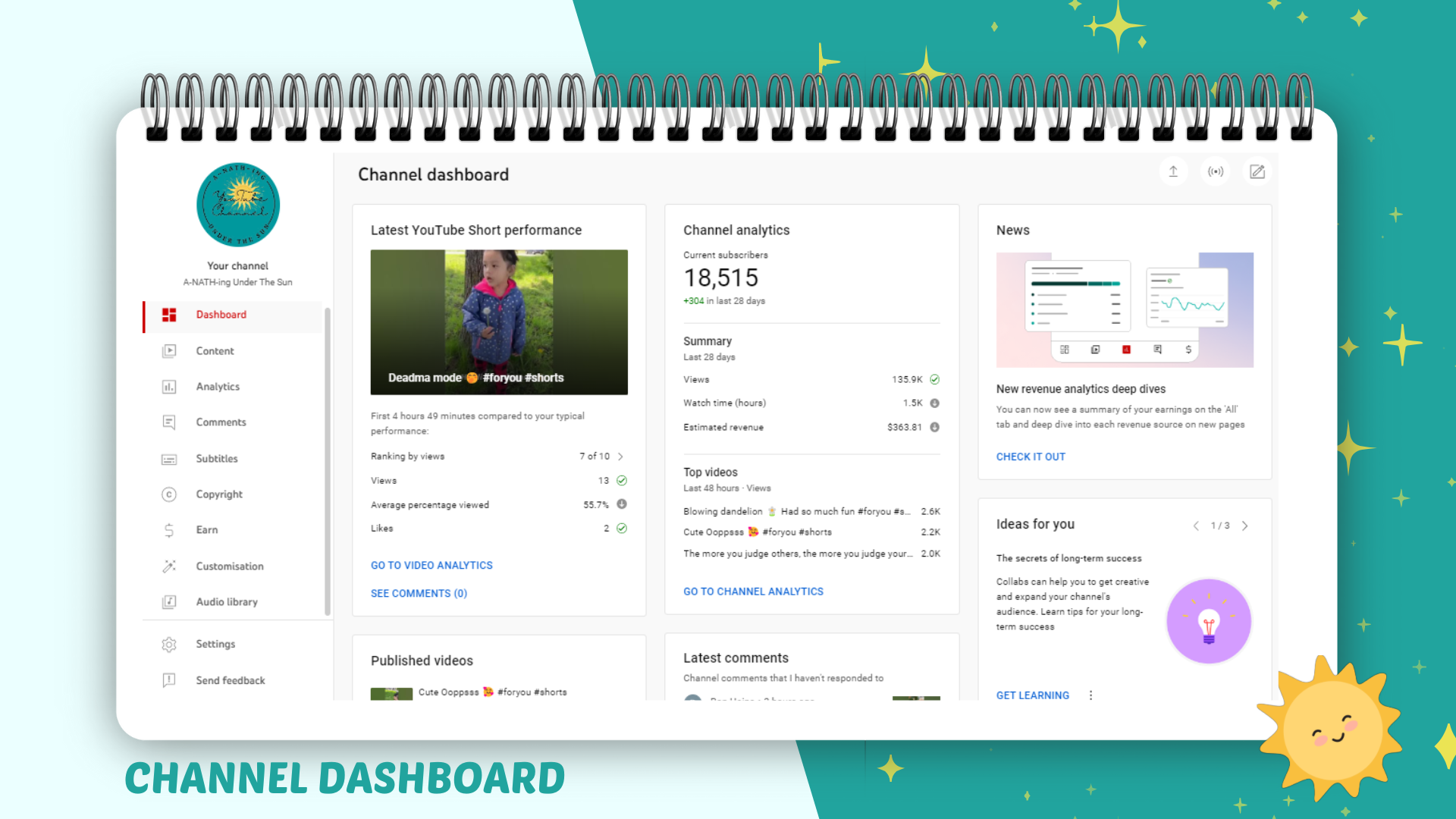This screenshot has height=819, width=1456.
Task: Open the Analytics sidebar item
Action: click(x=218, y=387)
